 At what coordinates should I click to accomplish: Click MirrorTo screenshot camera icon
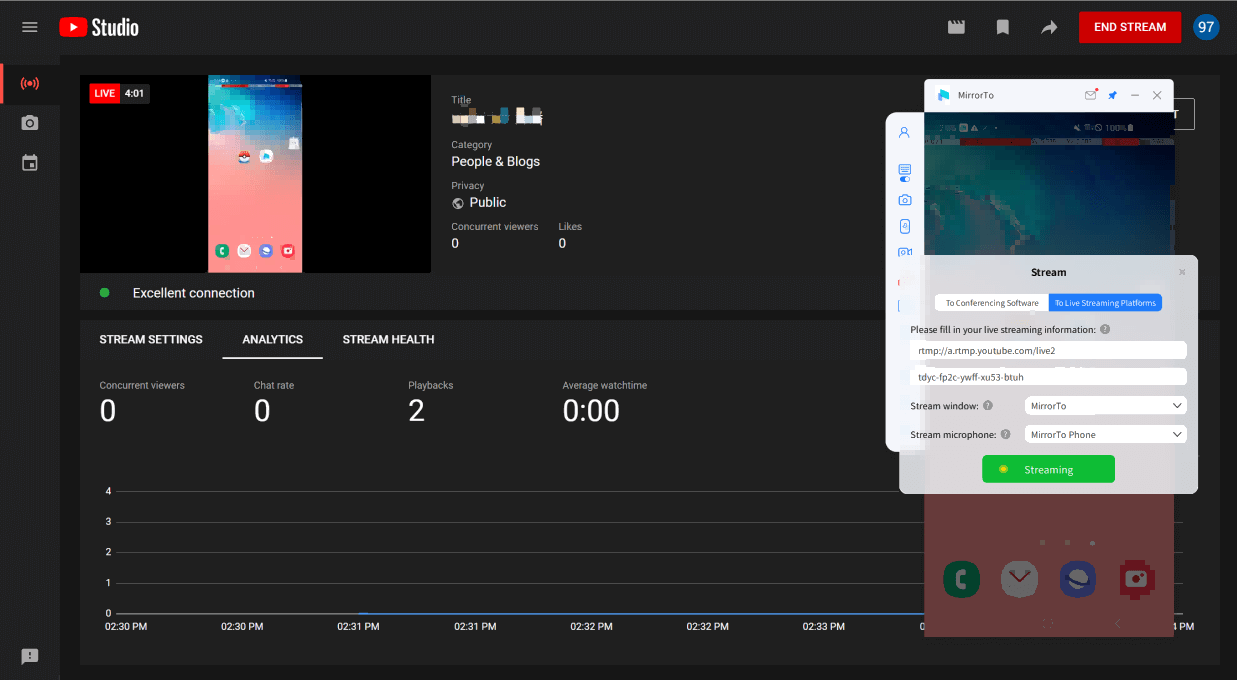click(x=904, y=200)
